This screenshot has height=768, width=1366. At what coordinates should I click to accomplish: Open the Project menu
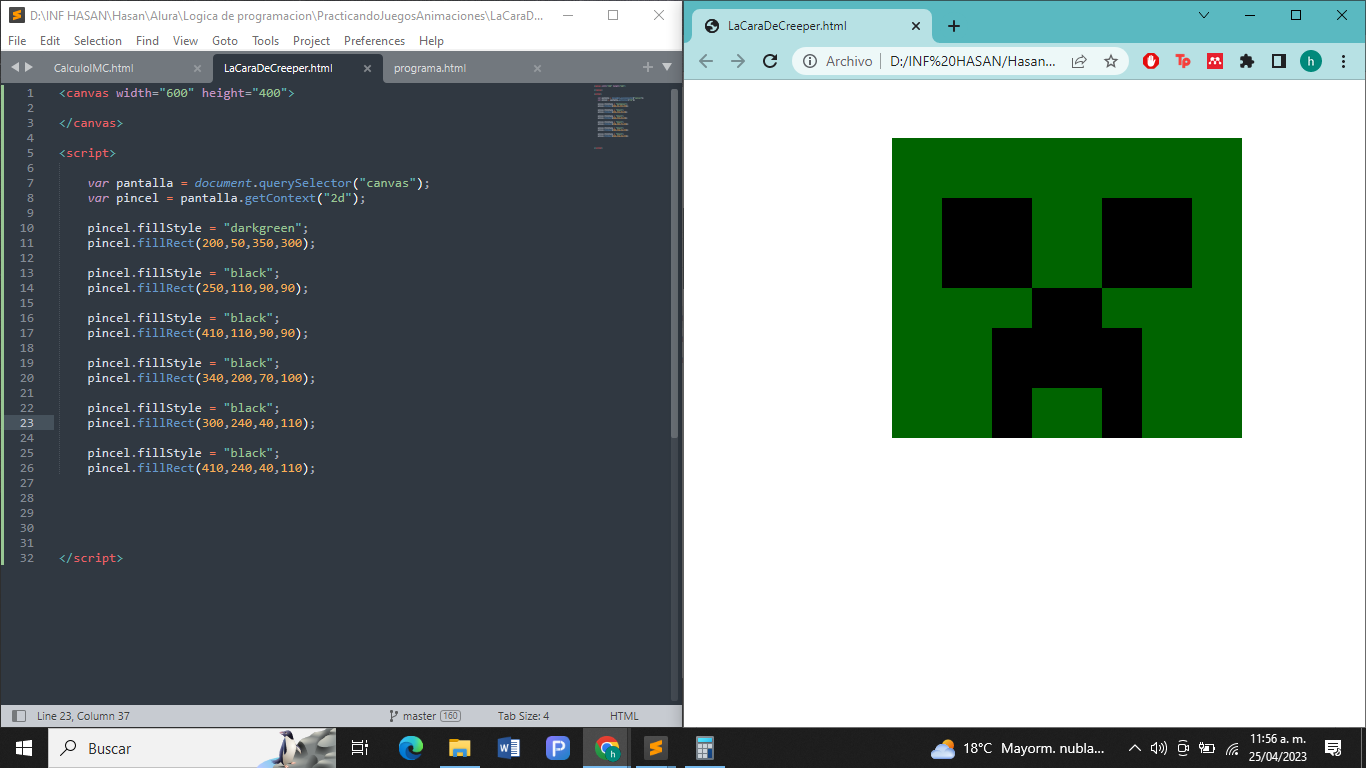tap(312, 41)
